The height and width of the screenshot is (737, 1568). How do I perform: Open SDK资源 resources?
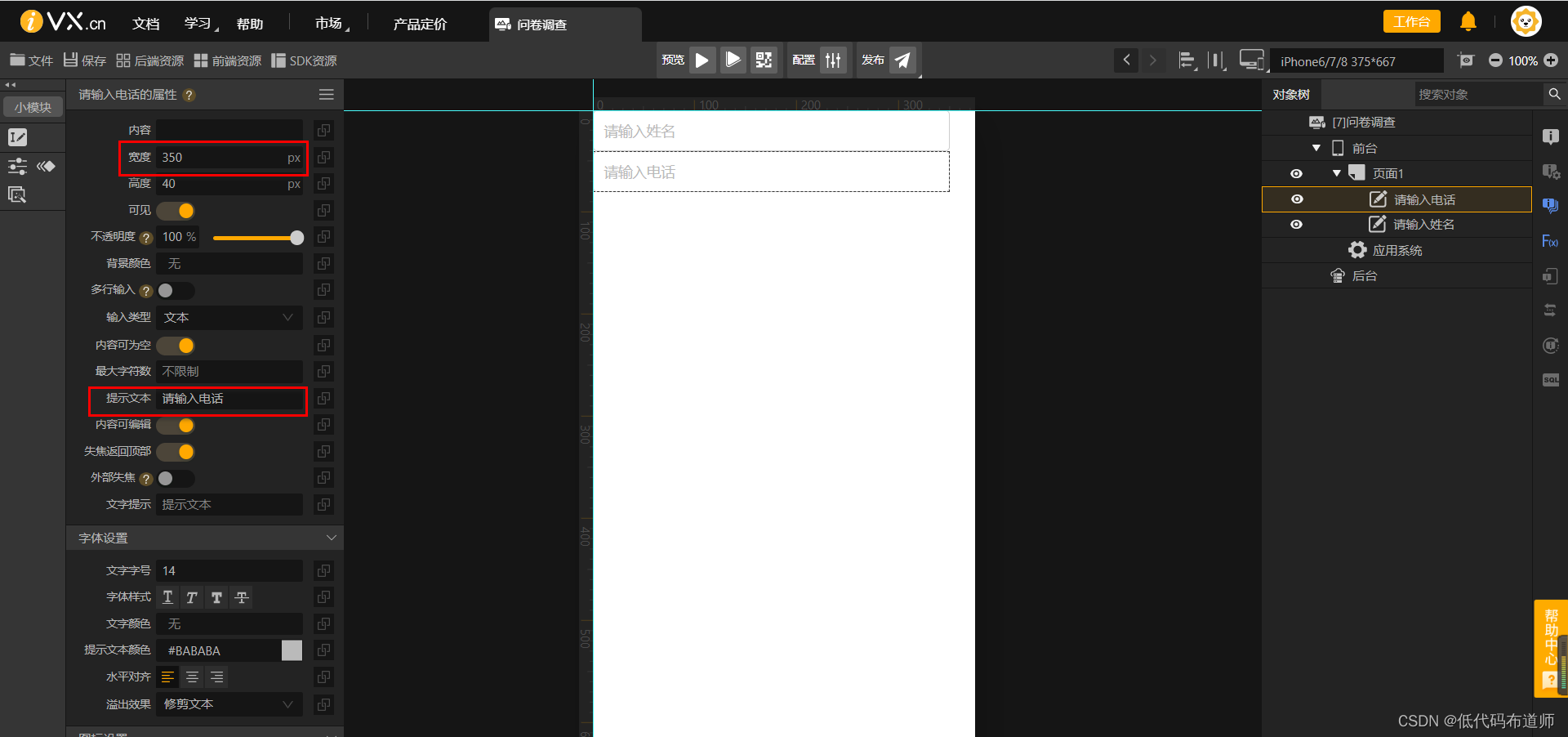coord(304,60)
